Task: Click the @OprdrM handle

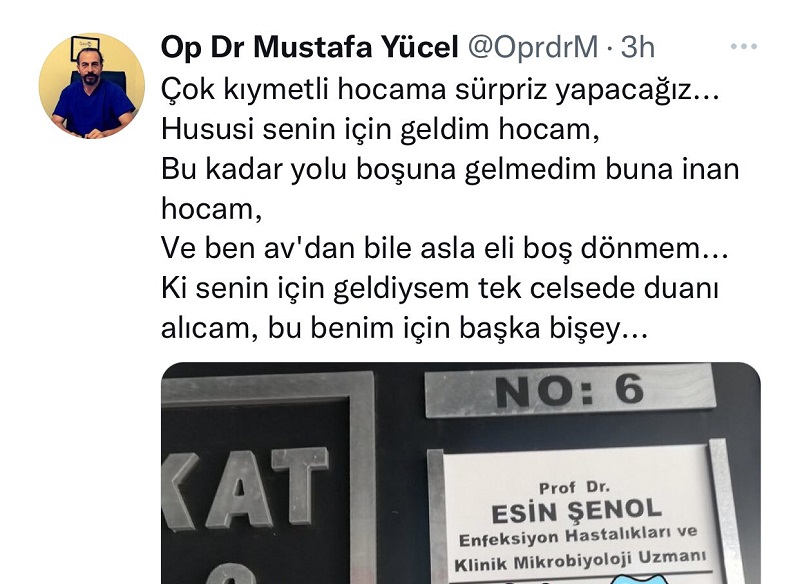Action: [532, 47]
